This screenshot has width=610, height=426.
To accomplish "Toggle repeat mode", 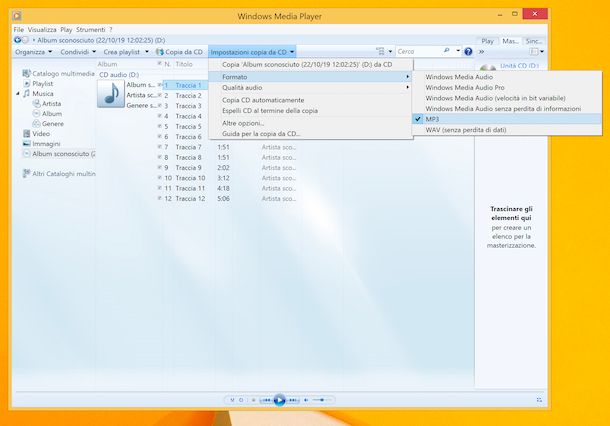I will click(241, 400).
